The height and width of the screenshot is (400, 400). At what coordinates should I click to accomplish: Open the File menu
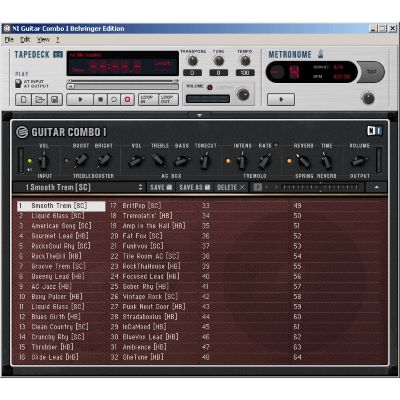(9, 40)
